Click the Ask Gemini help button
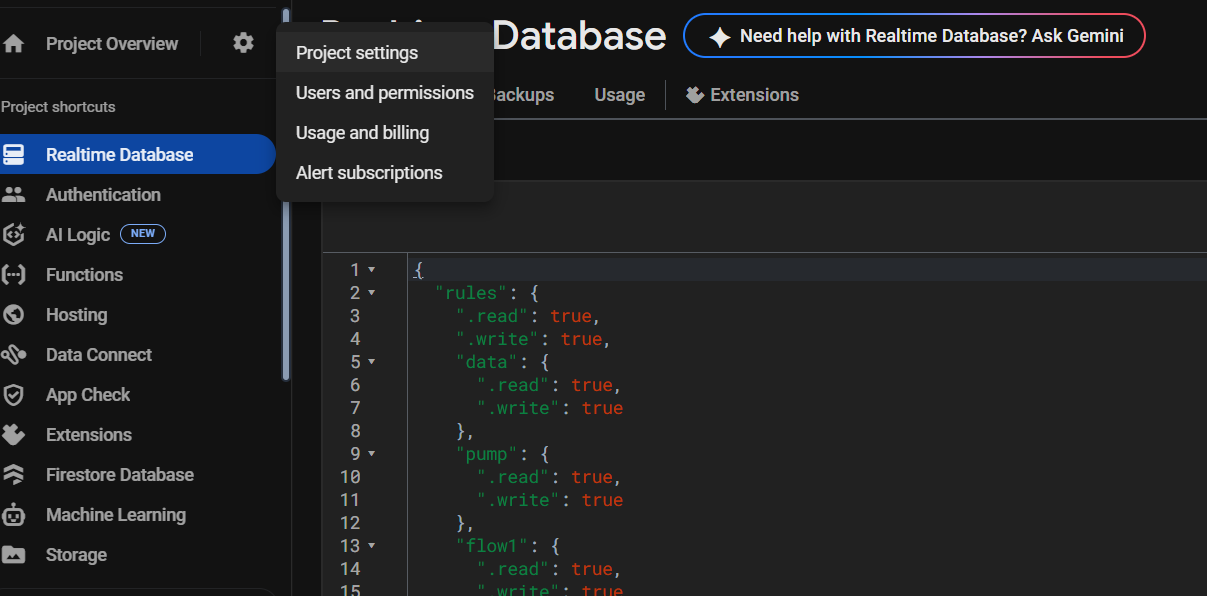 [914, 37]
